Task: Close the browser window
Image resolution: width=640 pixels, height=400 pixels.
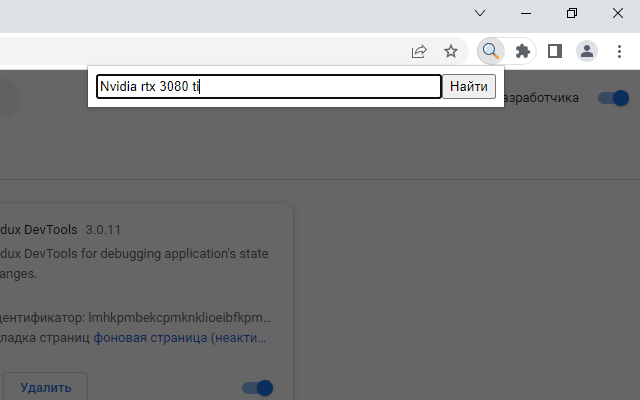Action: (x=618, y=13)
